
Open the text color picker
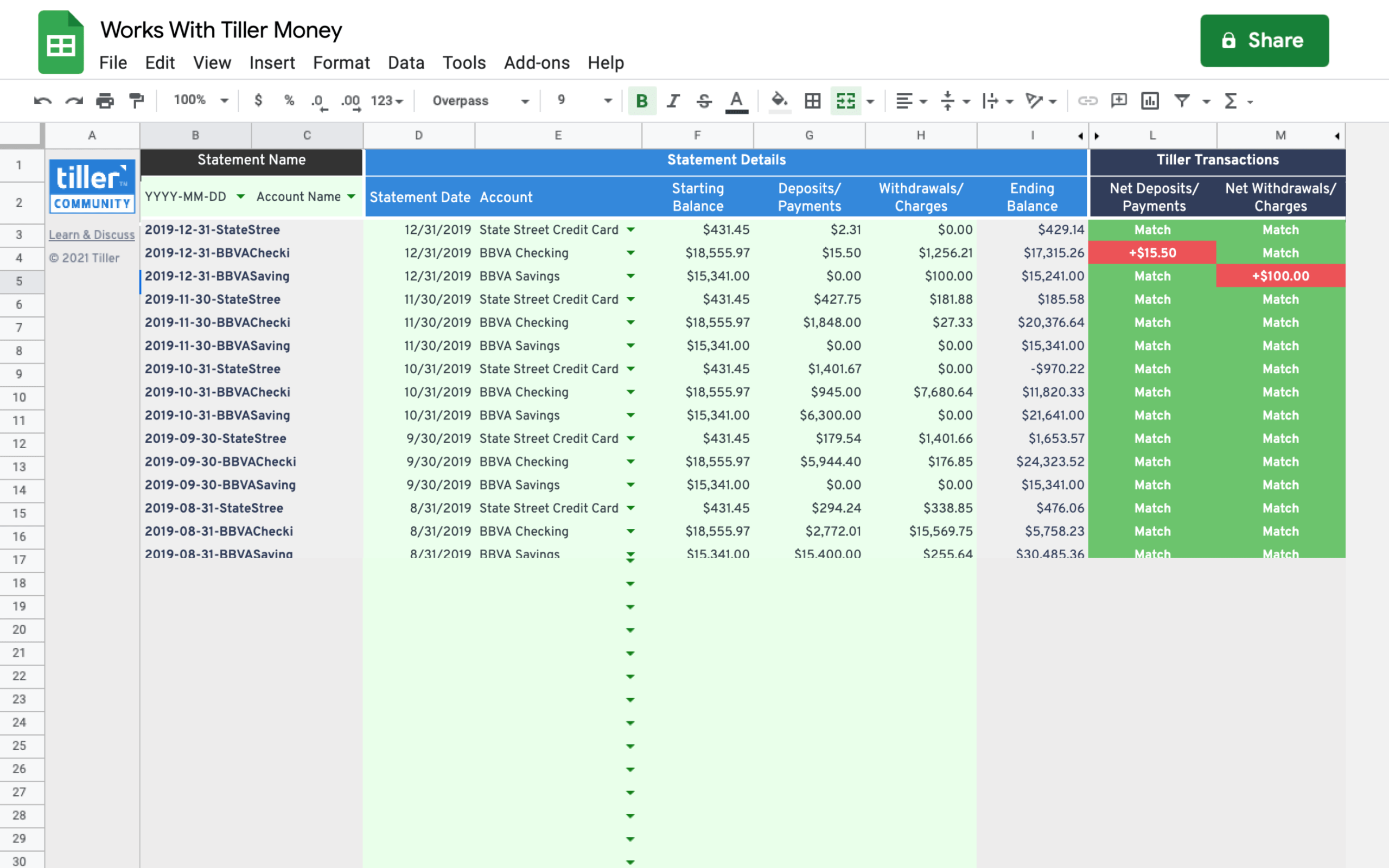pos(736,101)
